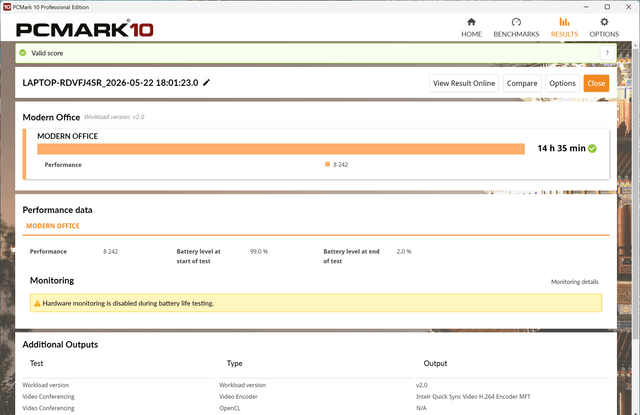This screenshot has height=415, width=640.
Task: Click the Workload version: v2.0 note
Action: (x=114, y=117)
